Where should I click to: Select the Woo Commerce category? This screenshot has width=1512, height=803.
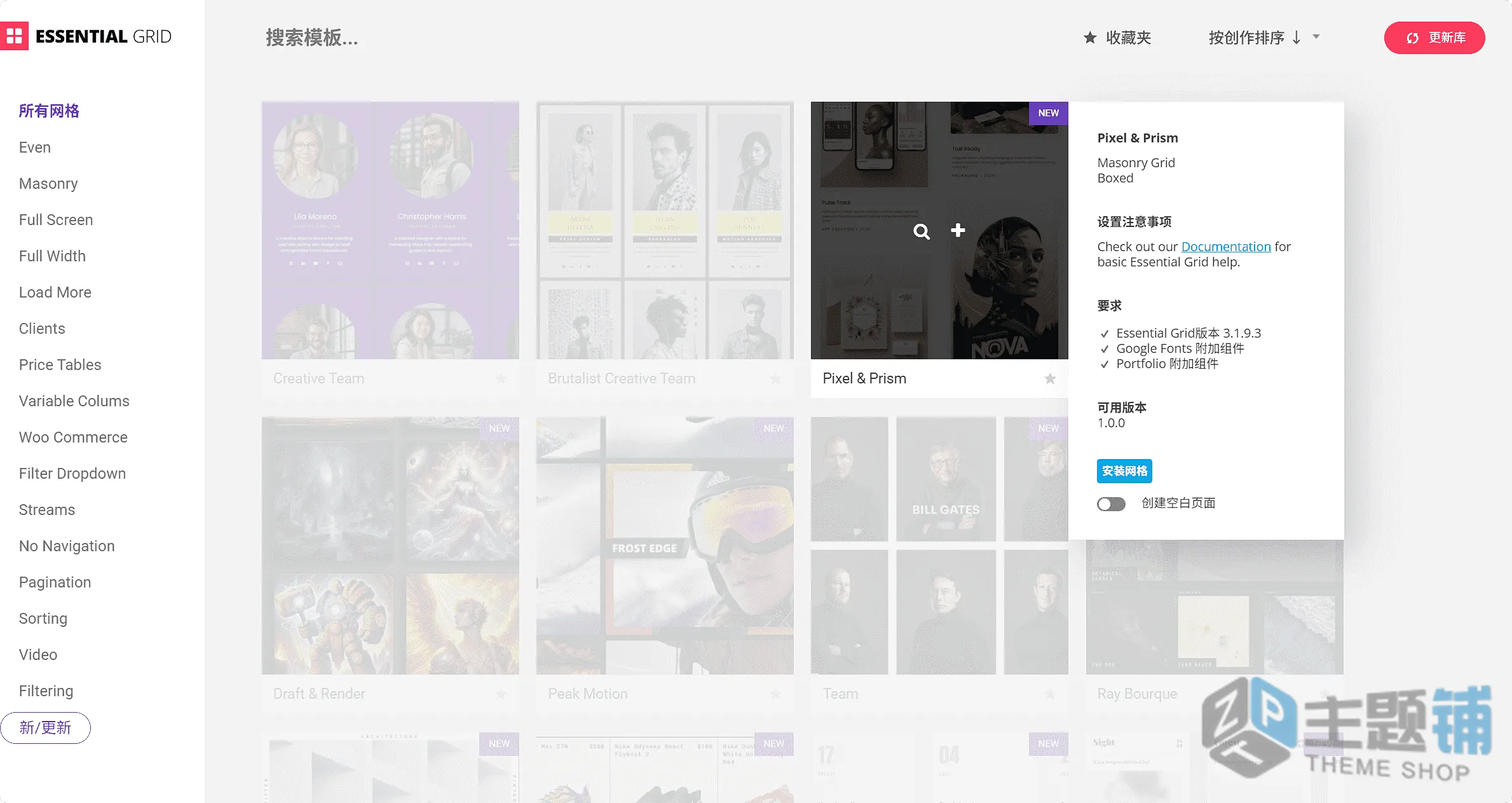coord(73,437)
